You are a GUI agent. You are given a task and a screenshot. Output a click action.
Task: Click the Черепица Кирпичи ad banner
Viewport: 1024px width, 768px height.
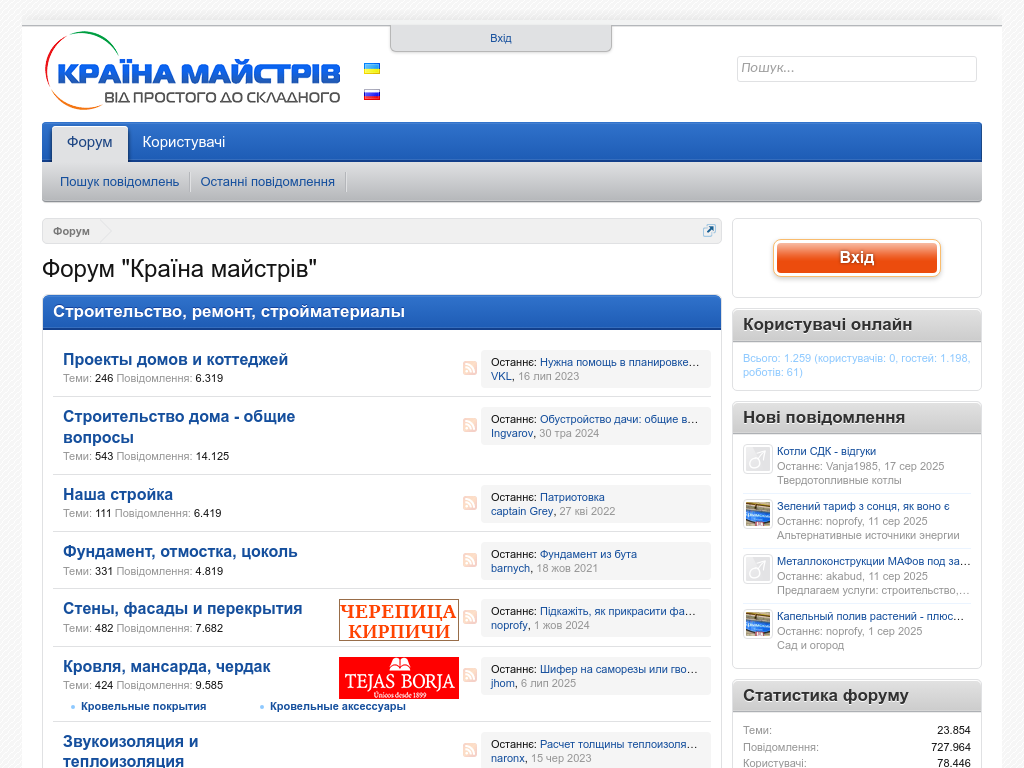[x=398, y=620]
